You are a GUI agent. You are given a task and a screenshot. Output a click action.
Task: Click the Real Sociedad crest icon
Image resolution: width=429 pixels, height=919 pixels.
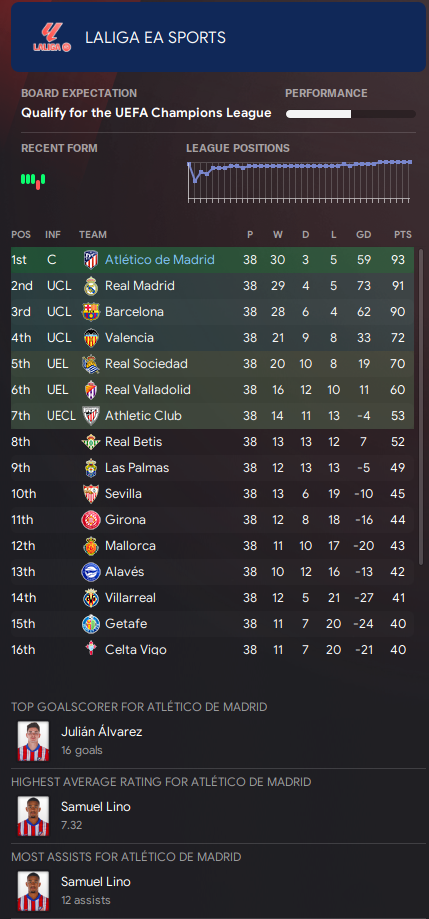click(91, 364)
